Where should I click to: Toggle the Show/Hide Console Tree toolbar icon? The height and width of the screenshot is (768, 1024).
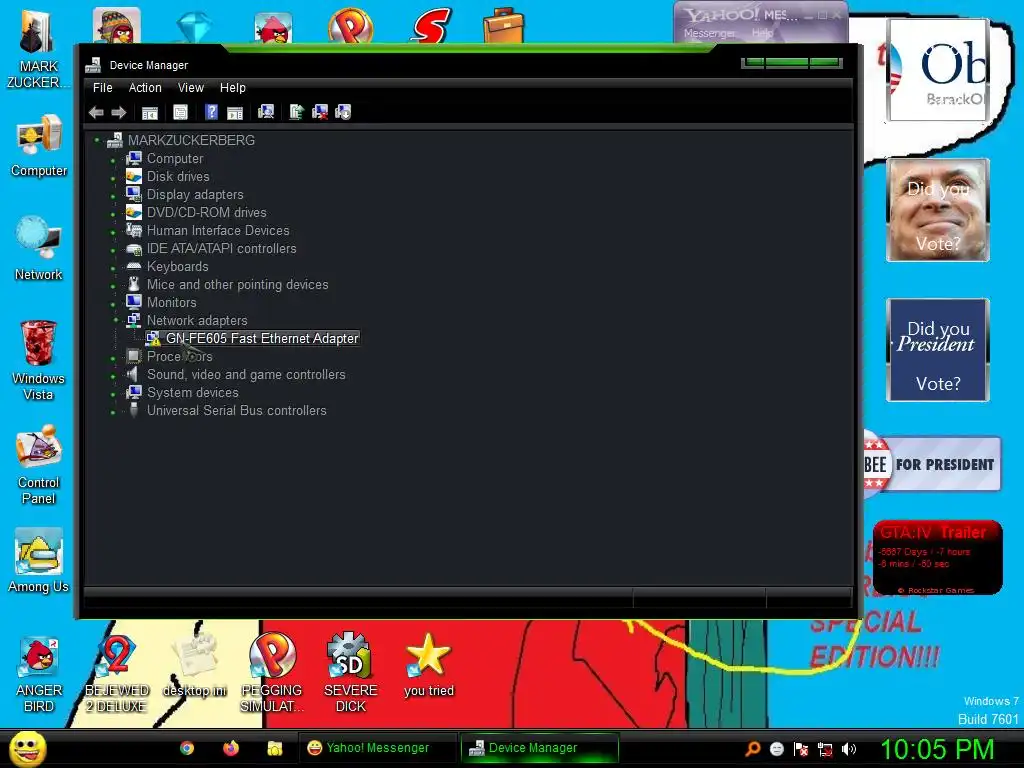150,112
